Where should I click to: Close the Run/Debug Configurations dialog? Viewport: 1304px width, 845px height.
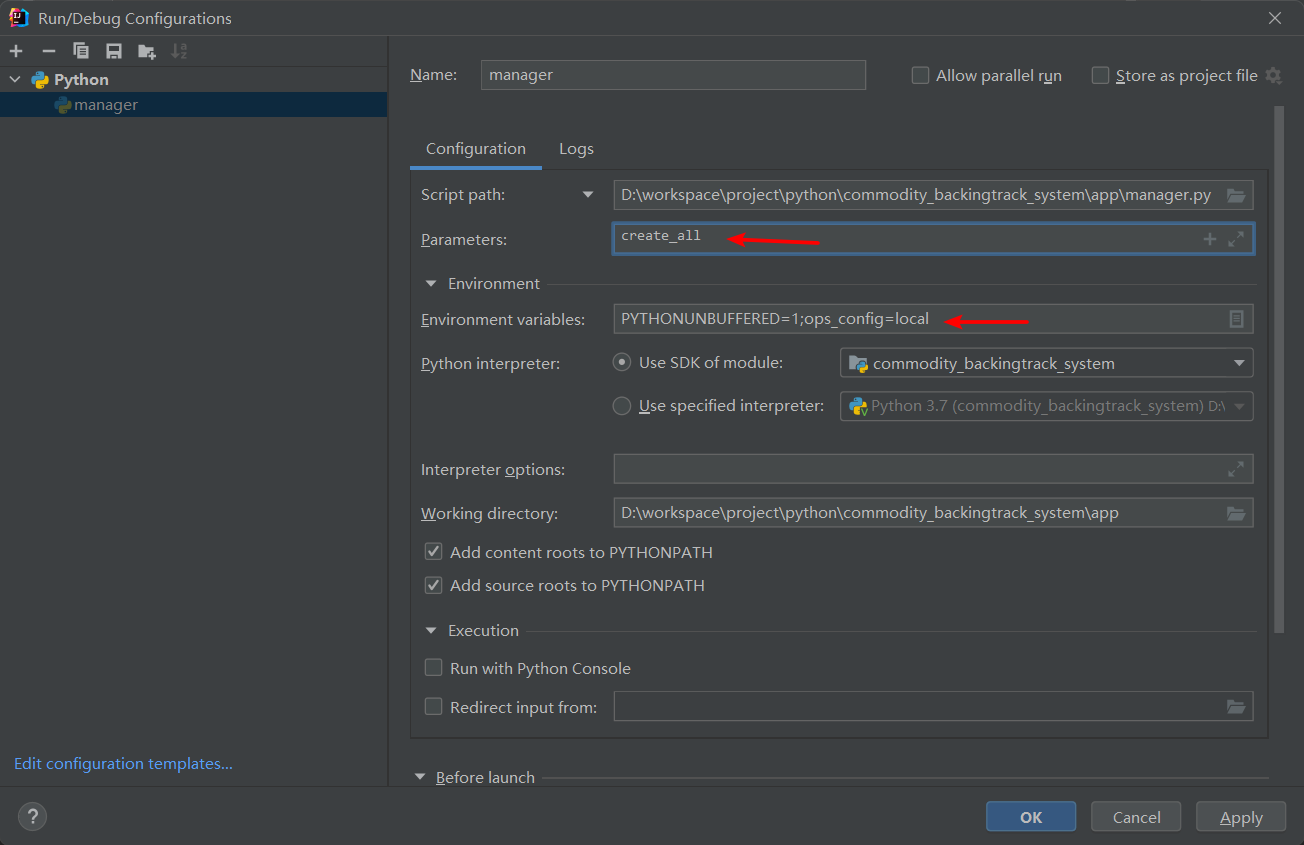click(1275, 18)
